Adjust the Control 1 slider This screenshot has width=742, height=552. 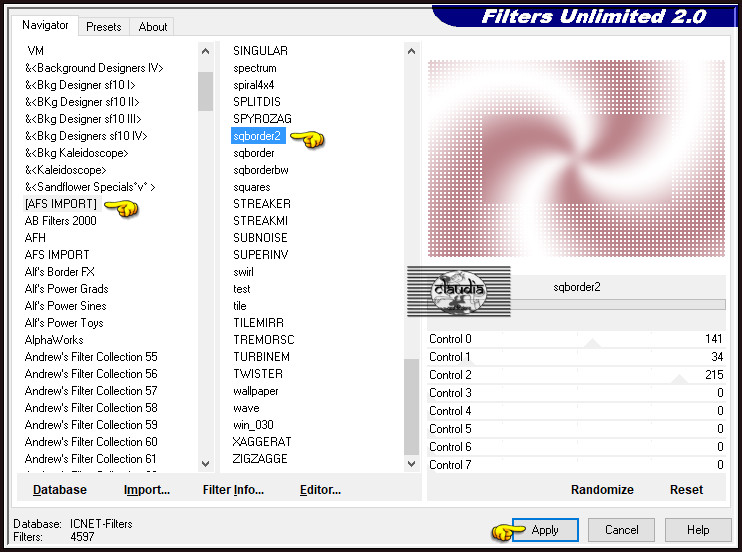tap(576, 357)
